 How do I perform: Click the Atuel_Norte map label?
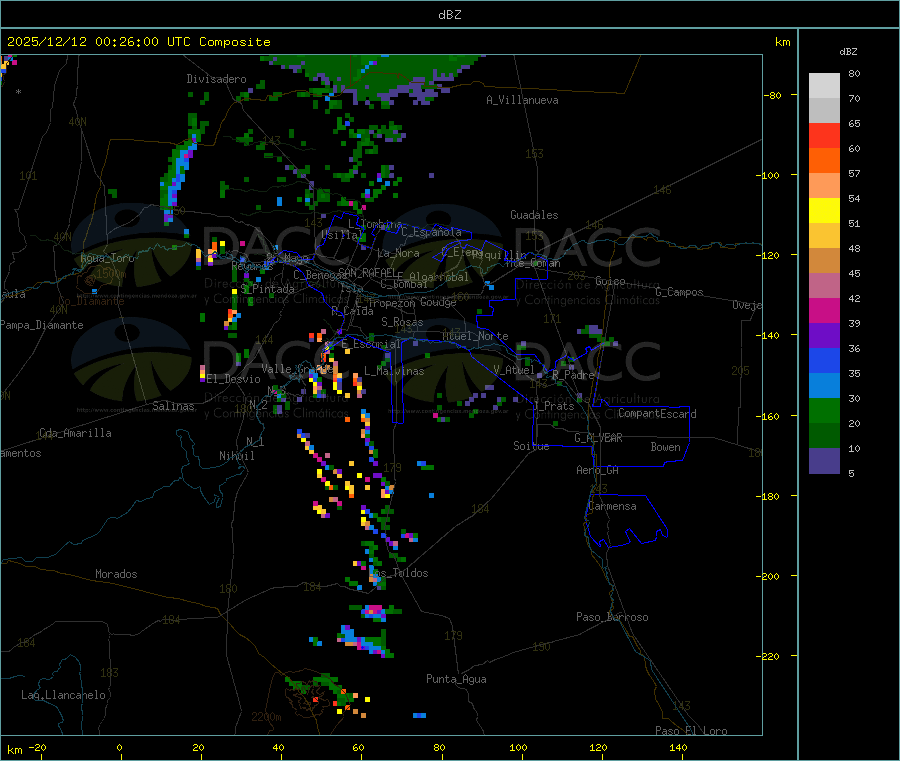click(475, 336)
